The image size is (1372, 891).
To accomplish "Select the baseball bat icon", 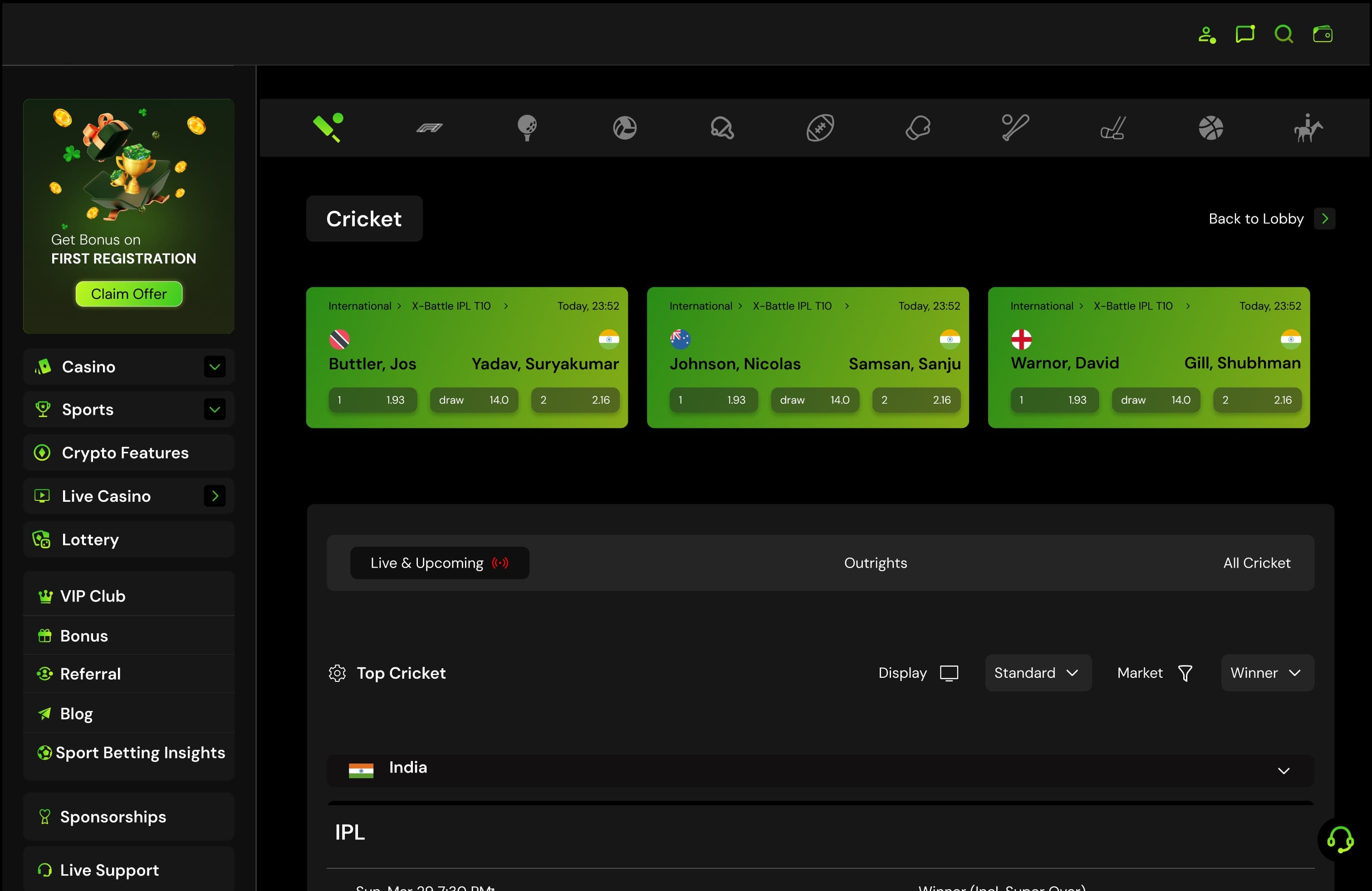I will (x=1015, y=127).
